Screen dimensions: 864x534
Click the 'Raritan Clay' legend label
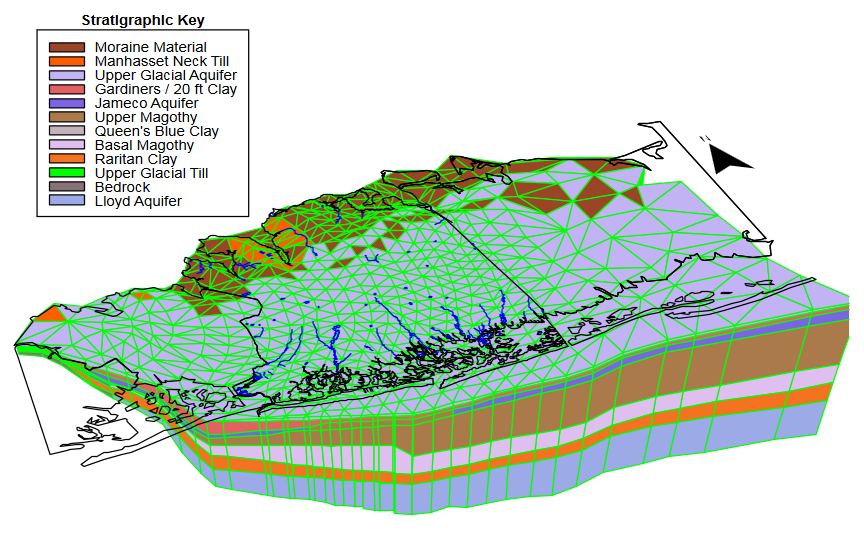(x=136, y=159)
